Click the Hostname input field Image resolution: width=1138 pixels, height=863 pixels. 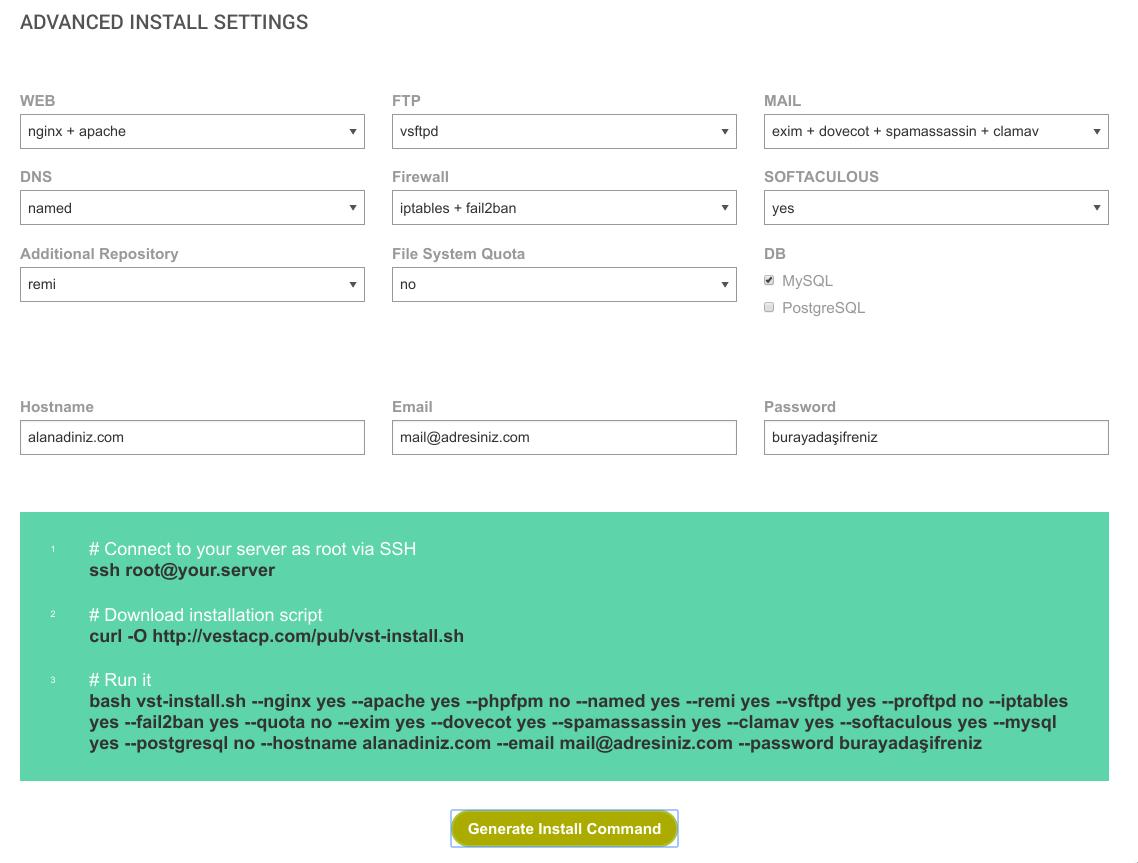[192, 437]
